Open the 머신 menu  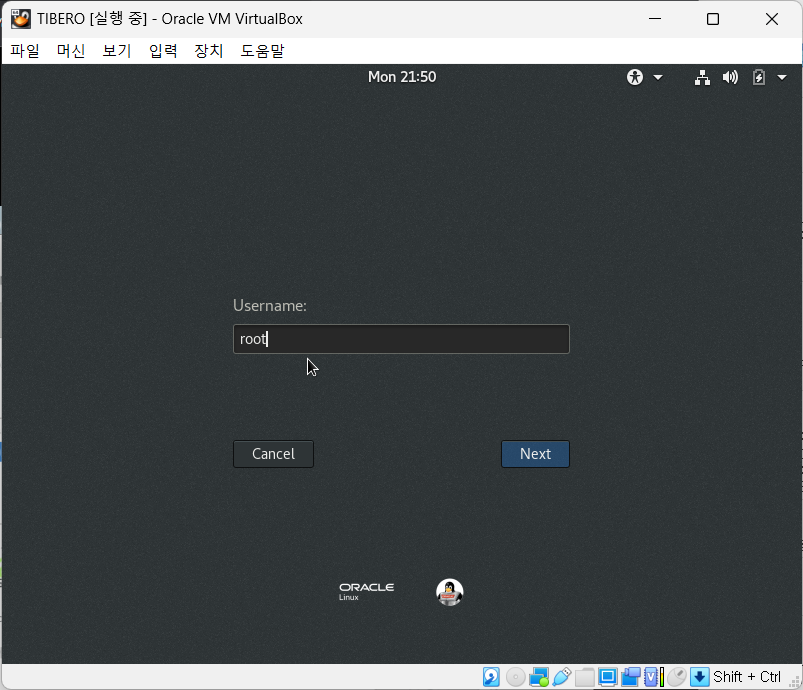tap(71, 51)
